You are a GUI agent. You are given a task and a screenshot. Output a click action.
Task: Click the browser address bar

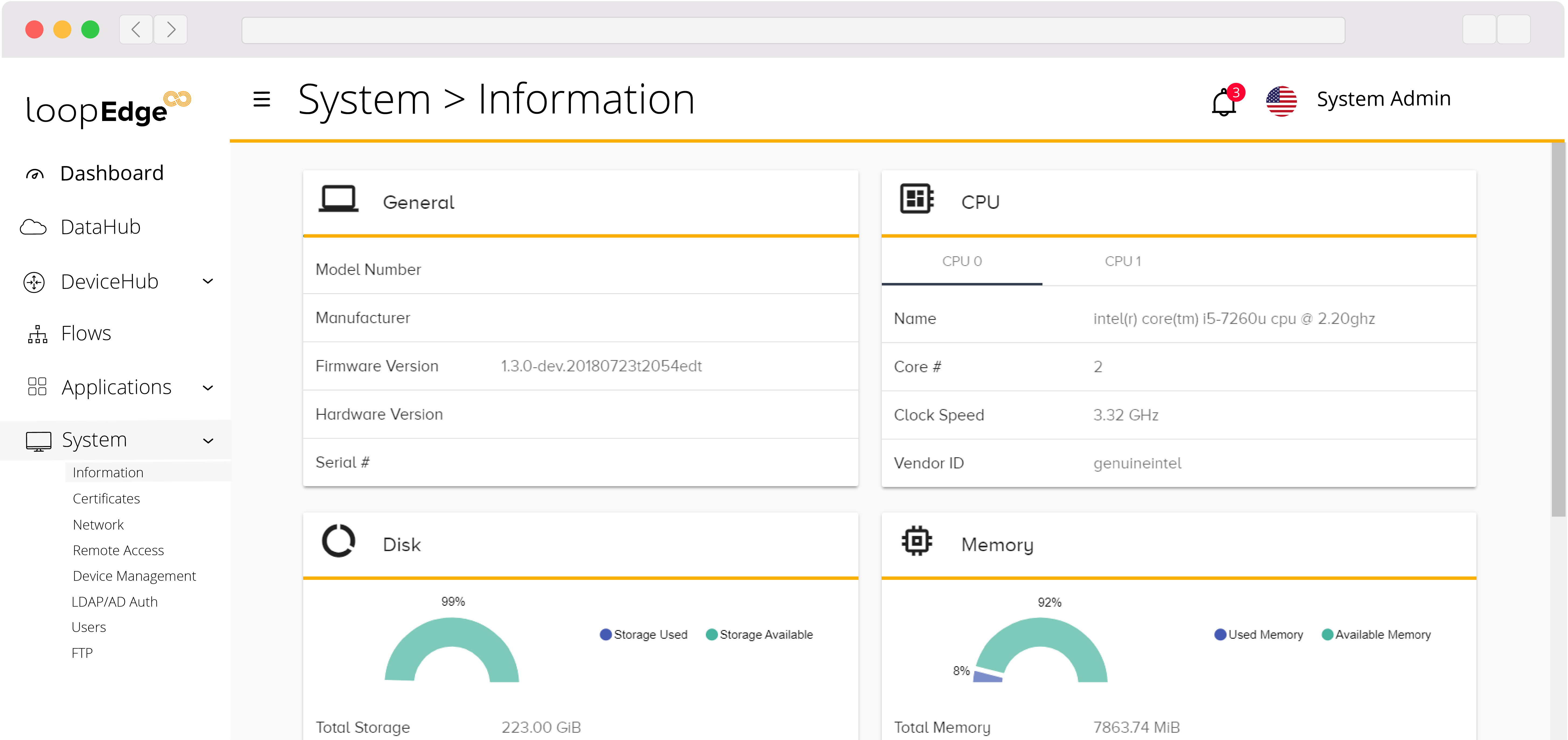(x=793, y=30)
